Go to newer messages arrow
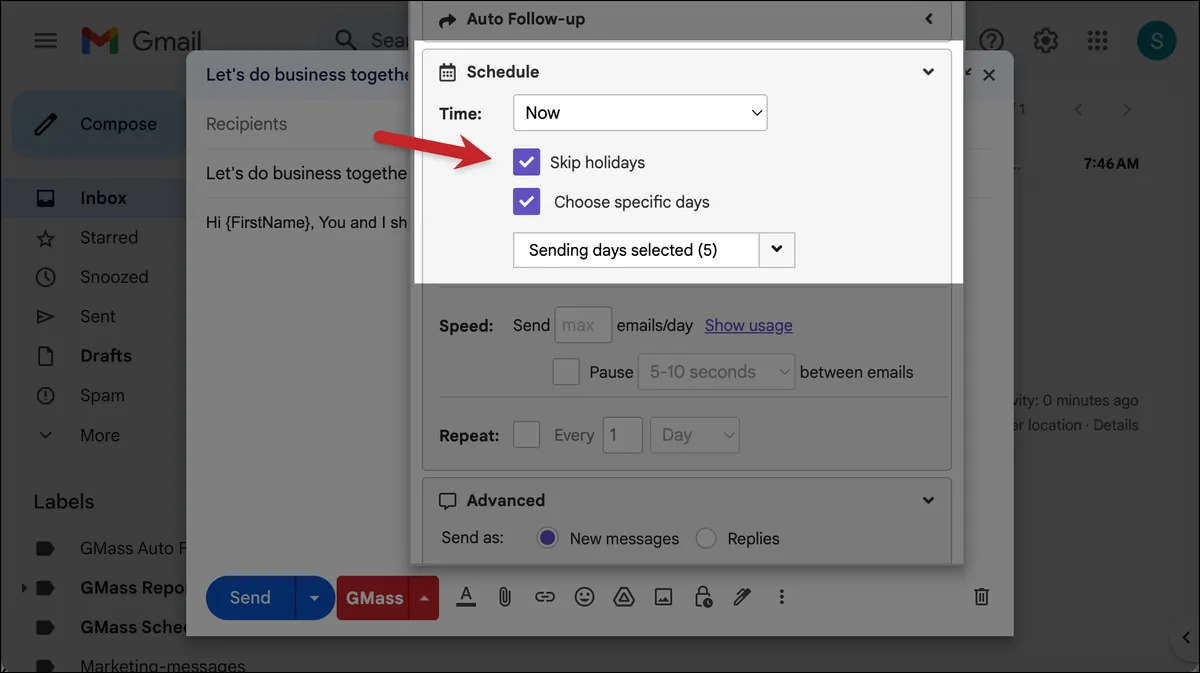1200x673 pixels. (1078, 109)
